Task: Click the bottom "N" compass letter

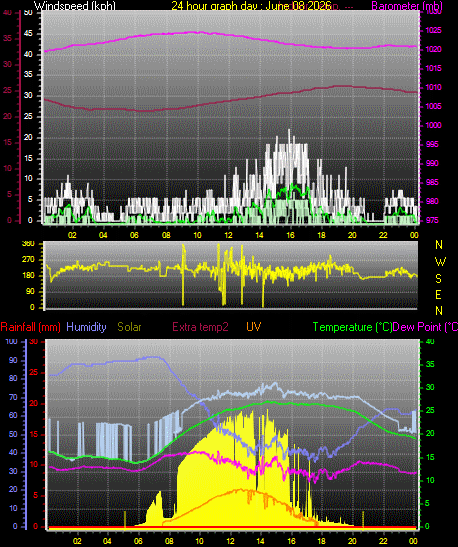Action: pos(439,310)
